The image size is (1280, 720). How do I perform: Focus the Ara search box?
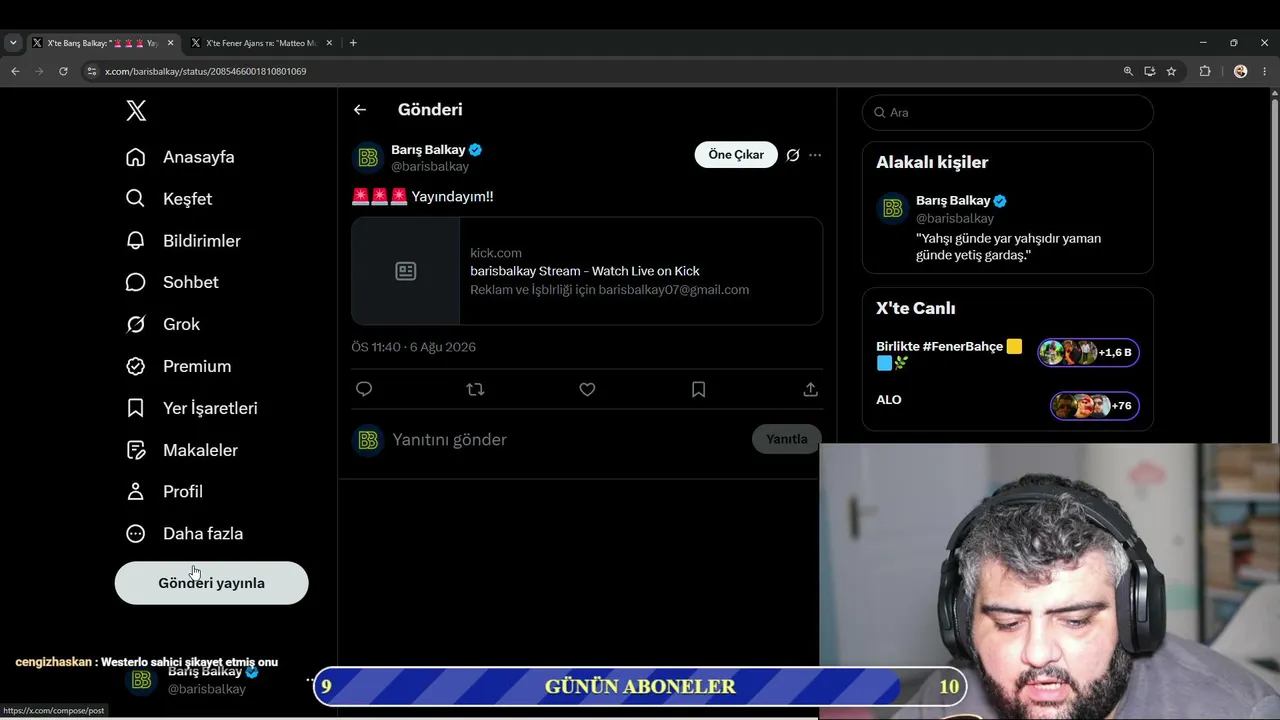click(1008, 113)
